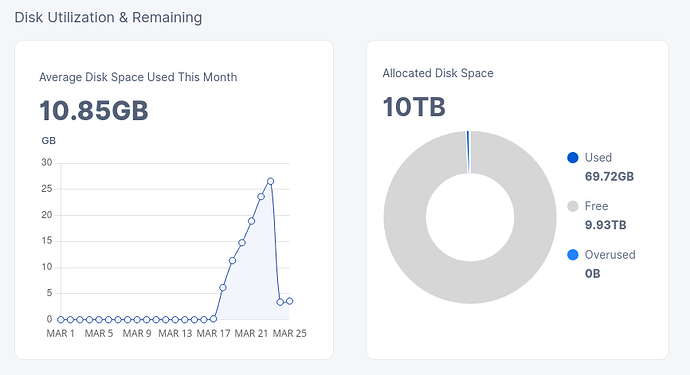Click the data point near 15 GB
Viewport: 690px width, 375px height.
[x=242, y=243]
